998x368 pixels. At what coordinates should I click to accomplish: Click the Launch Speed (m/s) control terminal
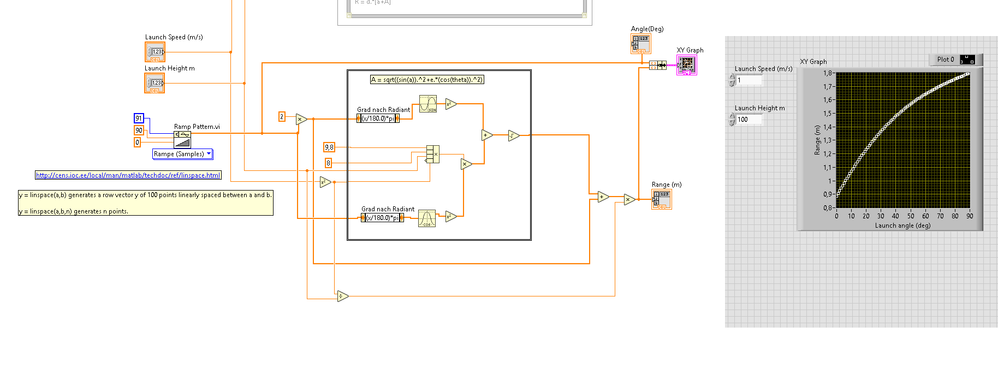[x=155, y=52]
